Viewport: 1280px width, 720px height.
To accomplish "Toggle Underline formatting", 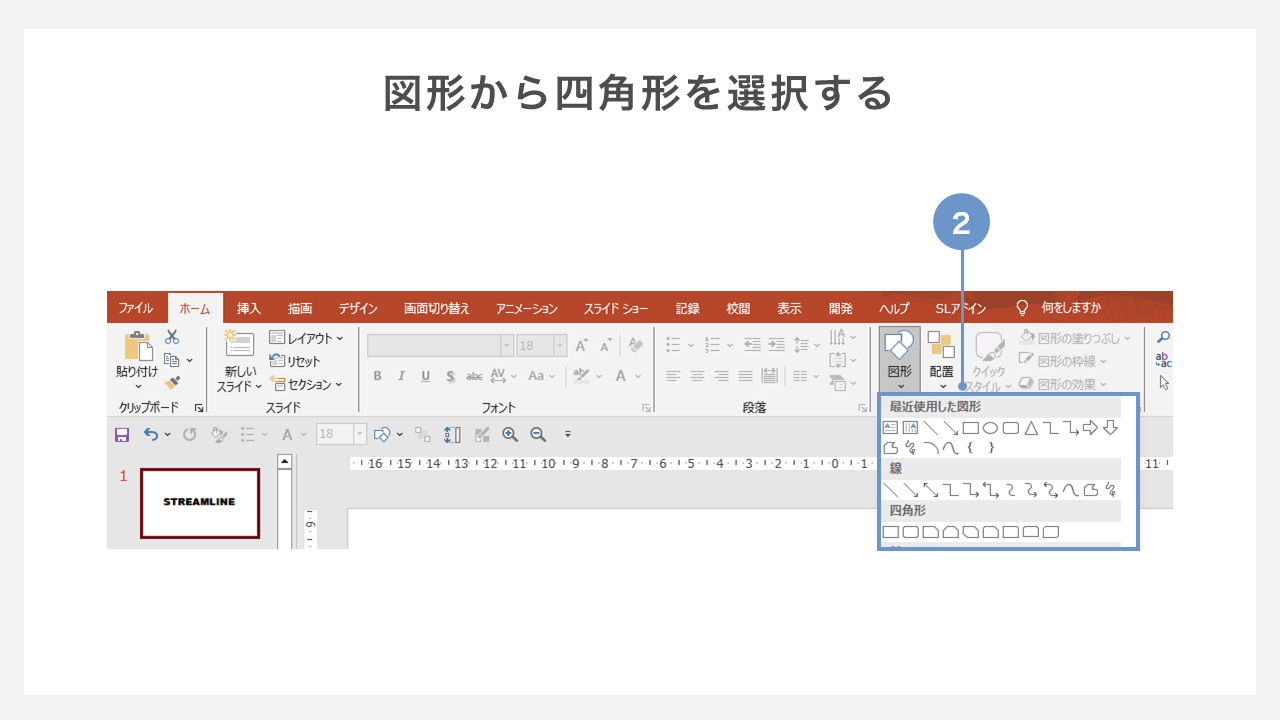I will point(425,376).
